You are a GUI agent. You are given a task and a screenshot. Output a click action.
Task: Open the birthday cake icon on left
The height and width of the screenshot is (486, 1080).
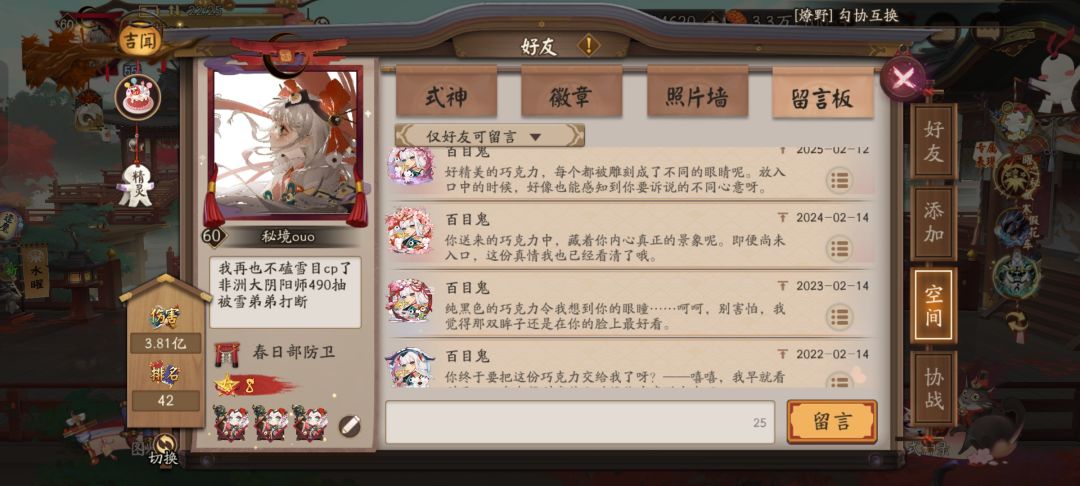point(138,98)
